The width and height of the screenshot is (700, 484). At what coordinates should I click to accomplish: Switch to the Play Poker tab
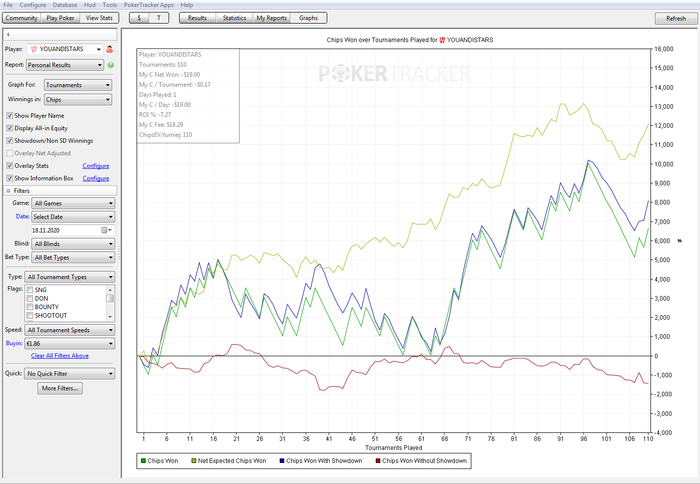click(60, 18)
